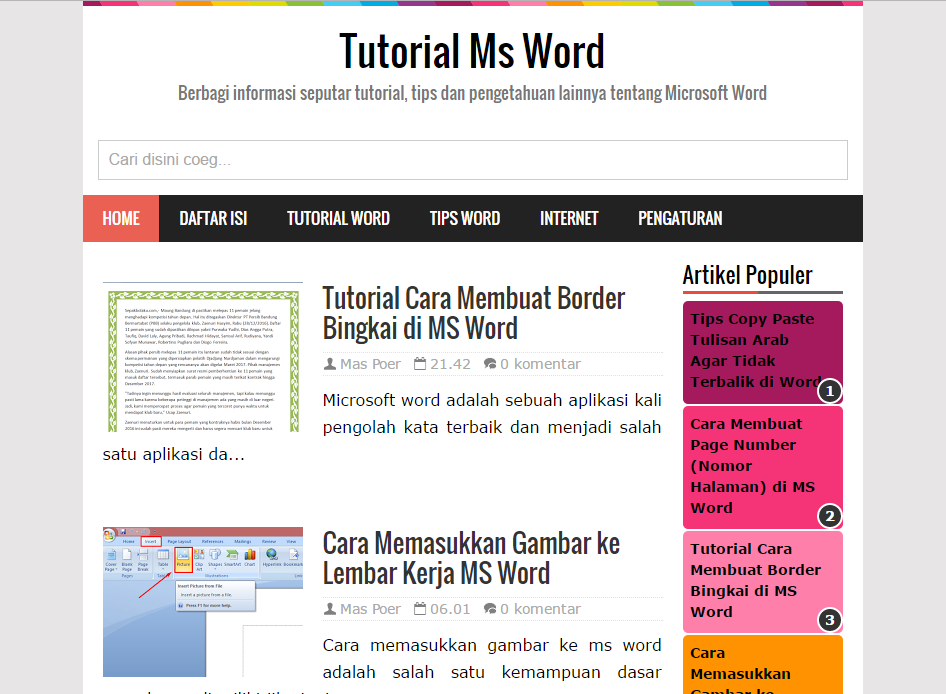Image resolution: width=946 pixels, height=694 pixels.
Task: Click the Tutorial Ms Word site title
Action: (472, 52)
